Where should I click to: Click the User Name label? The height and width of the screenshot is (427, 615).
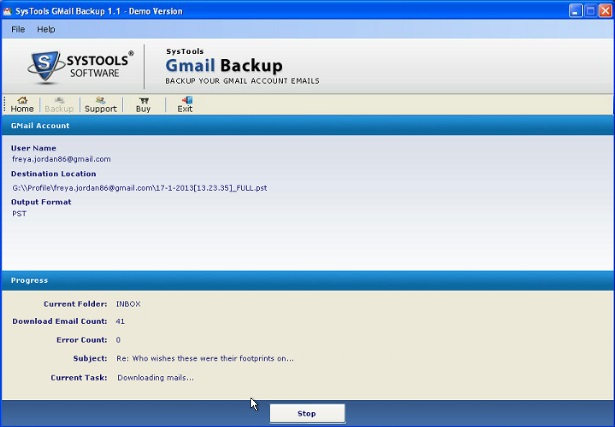tap(33, 148)
